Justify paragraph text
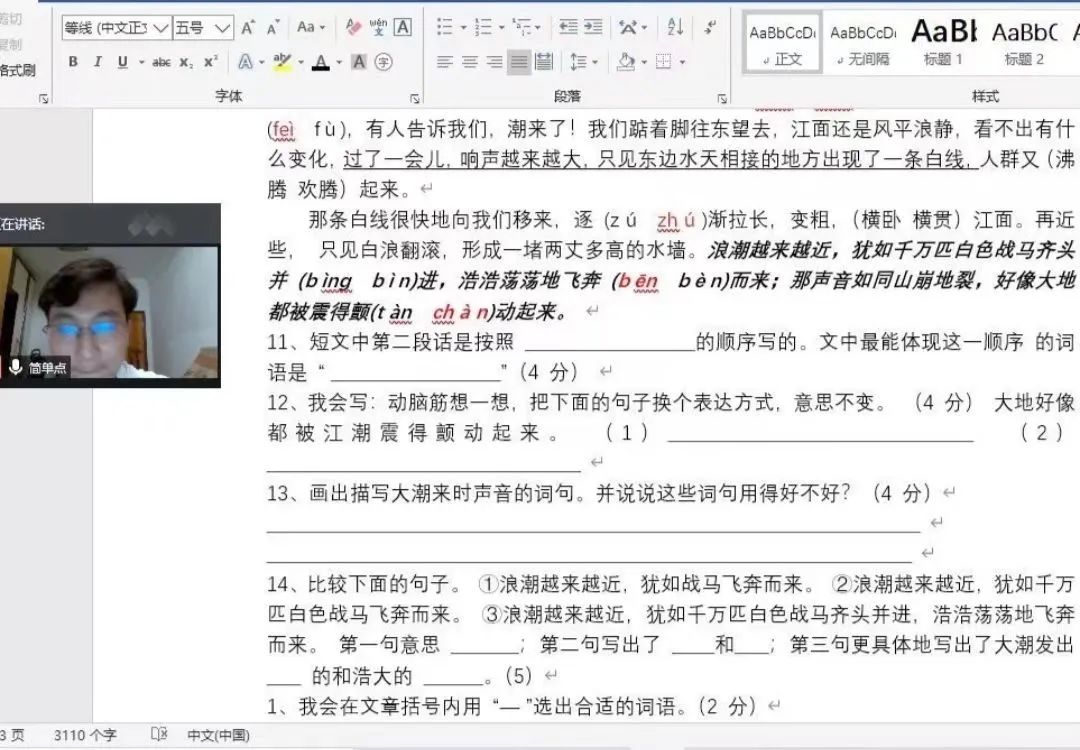 (x=519, y=62)
